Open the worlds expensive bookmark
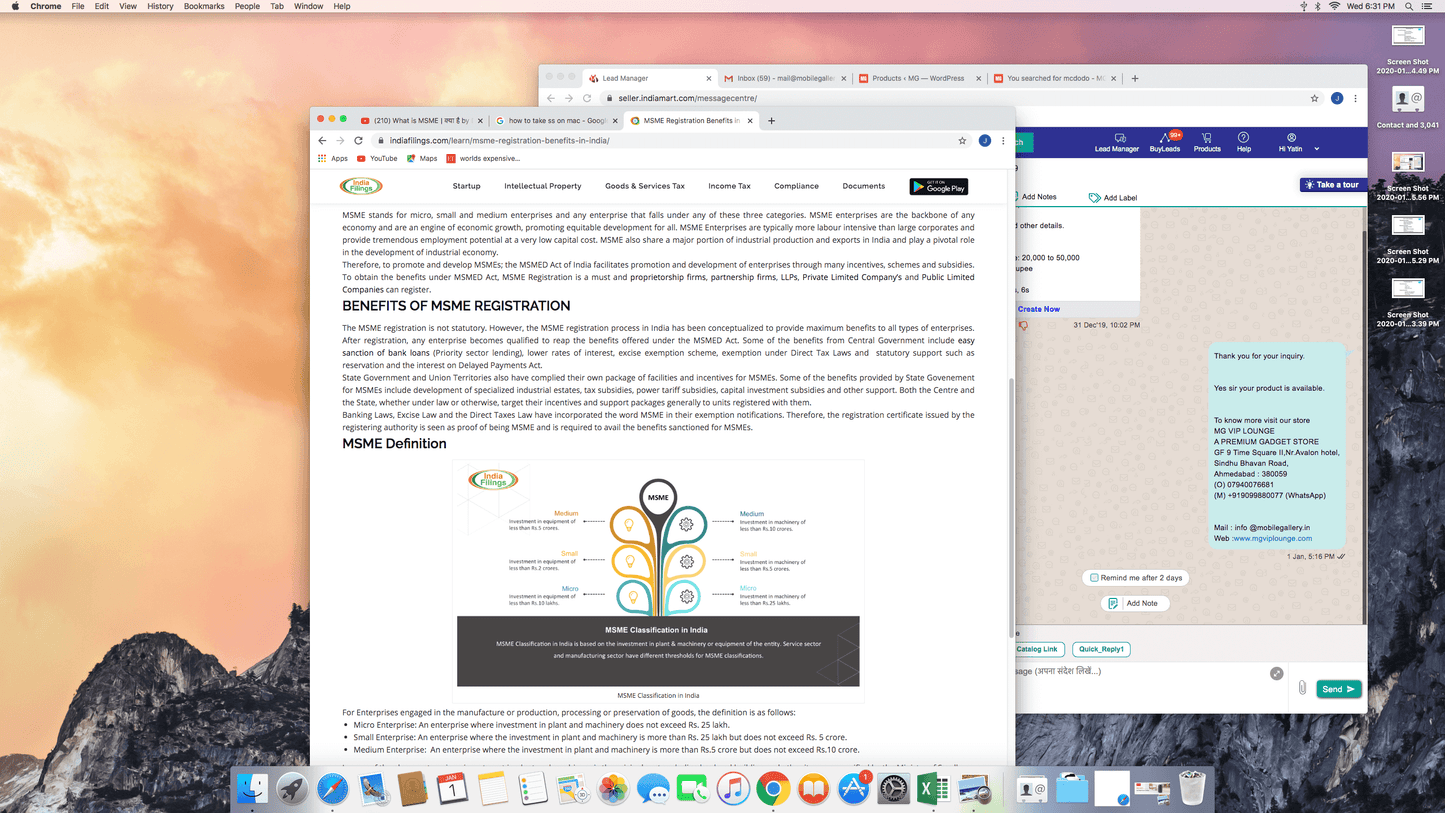This screenshot has width=1445, height=813. coord(483,158)
